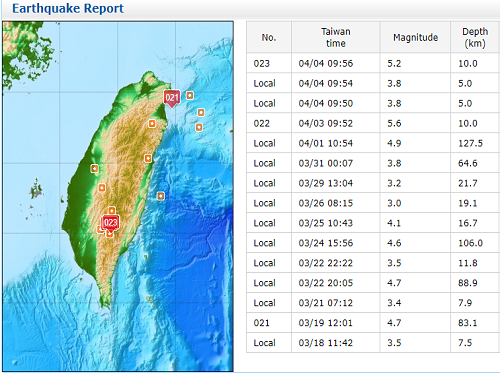
Task: Click depth value 11.8
Action: (468, 263)
